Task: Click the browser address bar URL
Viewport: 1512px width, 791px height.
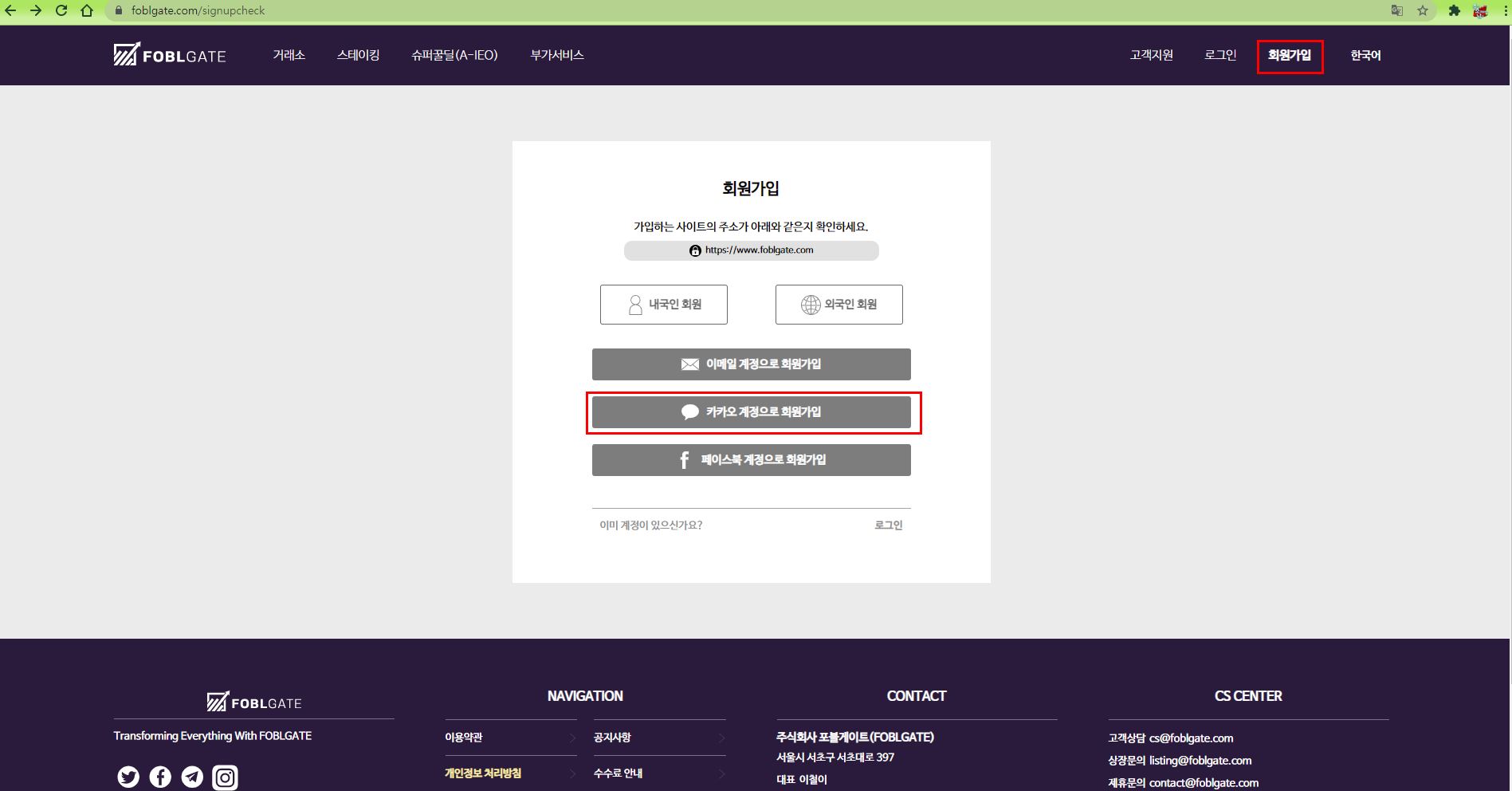Action: (x=198, y=10)
